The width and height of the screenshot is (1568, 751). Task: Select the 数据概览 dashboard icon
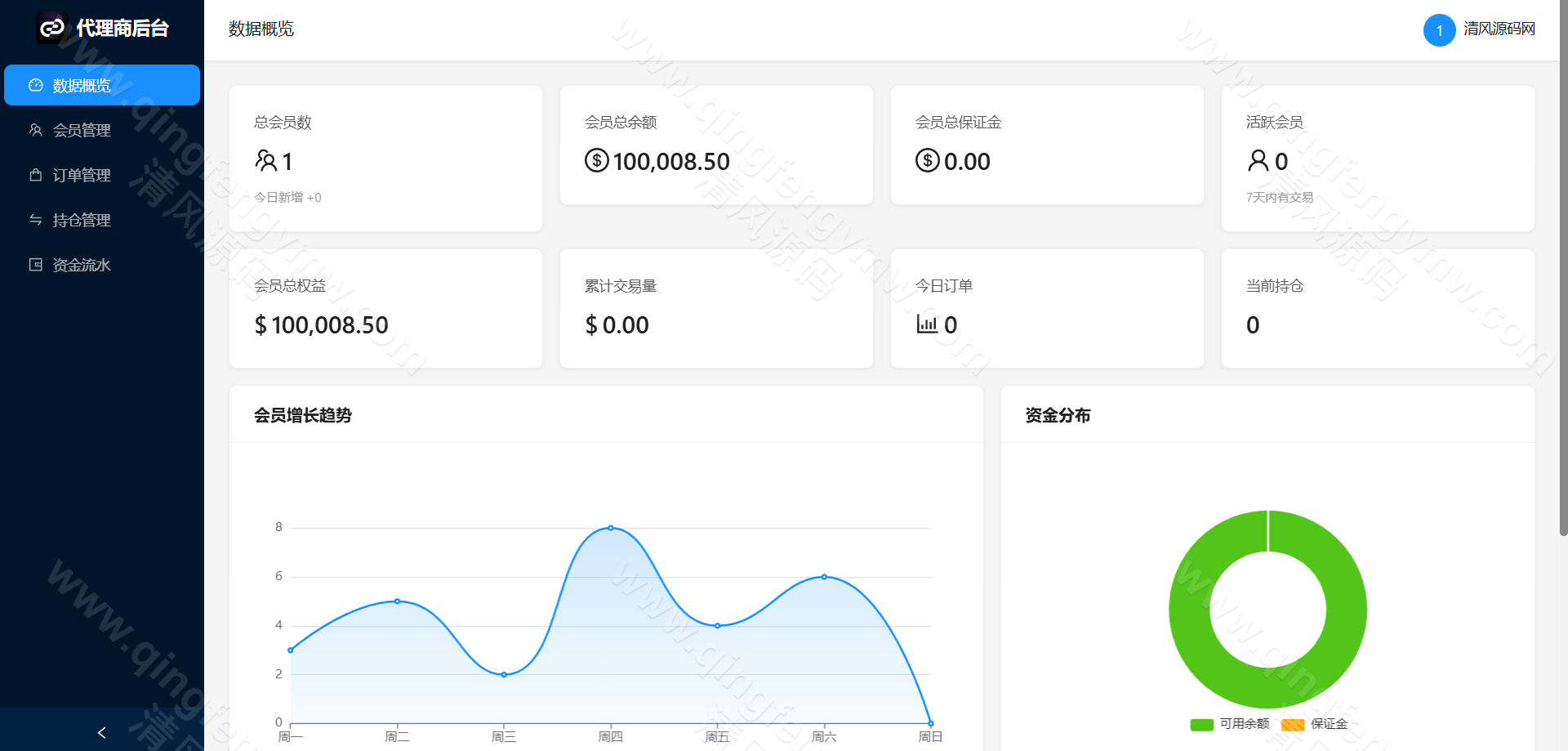pyautogui.click(x=33, y=85)
